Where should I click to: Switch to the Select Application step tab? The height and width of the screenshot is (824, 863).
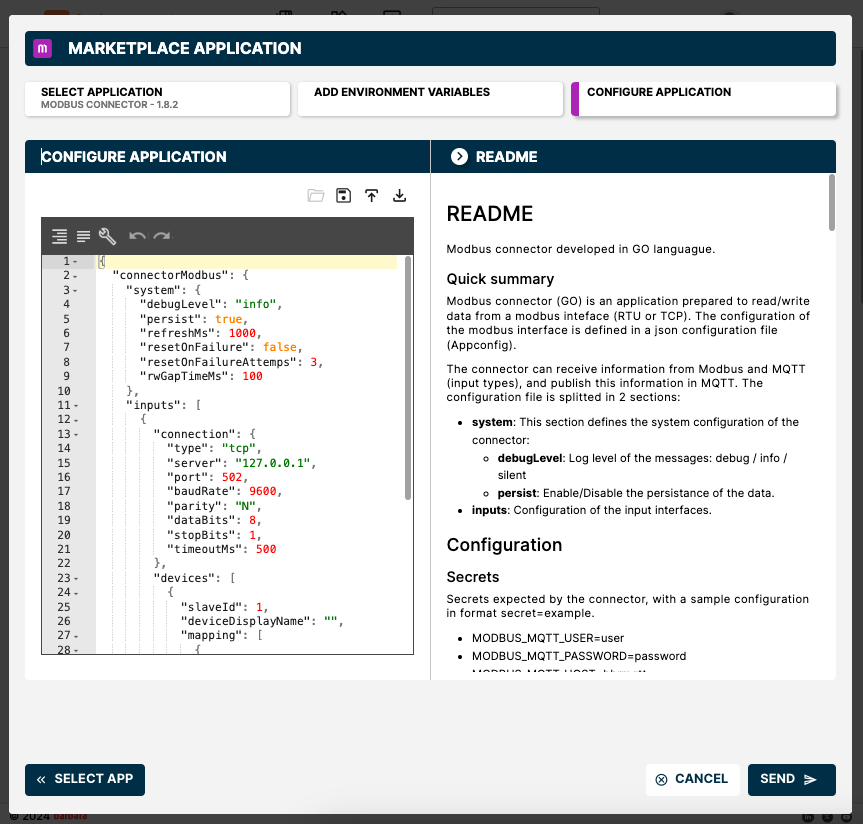pyautogui.click(x=158, y=98)
